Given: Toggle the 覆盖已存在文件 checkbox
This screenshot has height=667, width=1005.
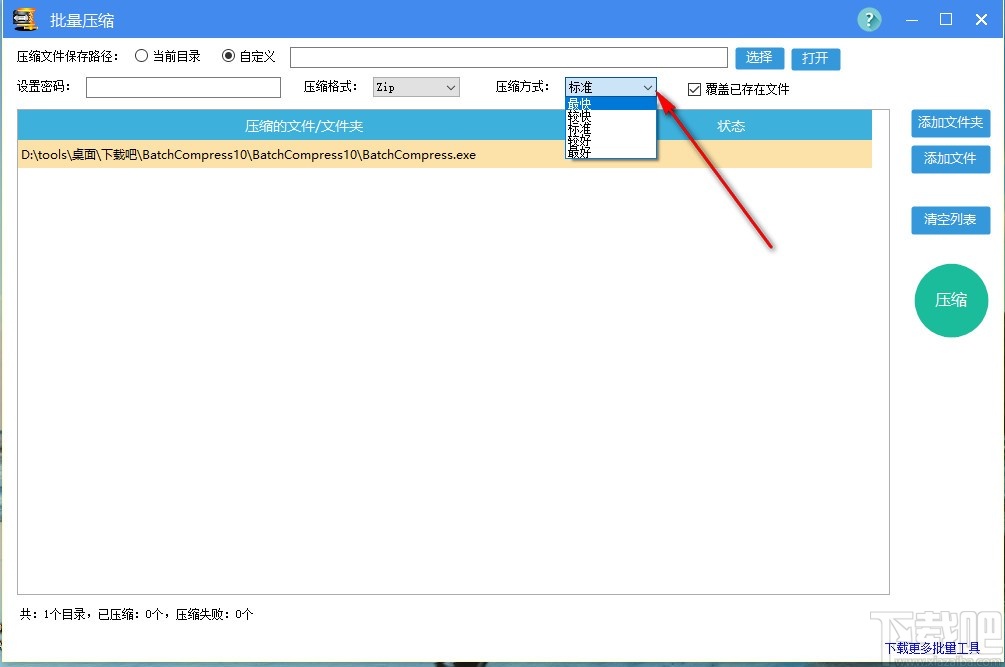Looking at the screenshot, I should (694, 89).
